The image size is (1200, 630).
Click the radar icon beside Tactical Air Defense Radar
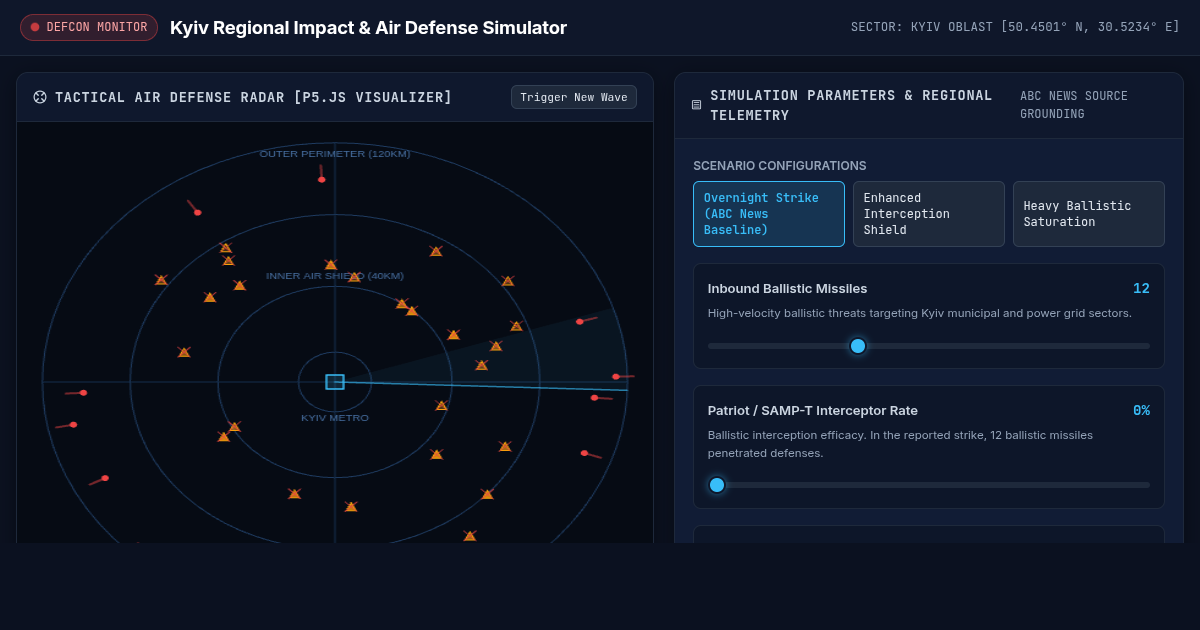40,97
